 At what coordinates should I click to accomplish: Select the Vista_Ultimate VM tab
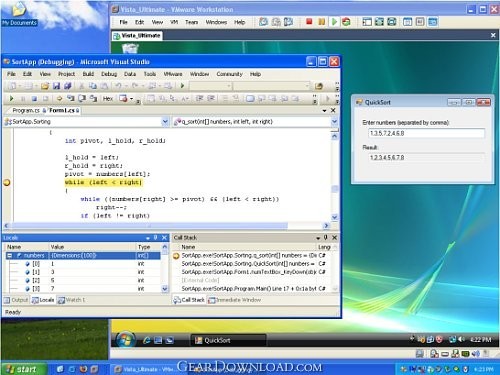tap(137, 36)
